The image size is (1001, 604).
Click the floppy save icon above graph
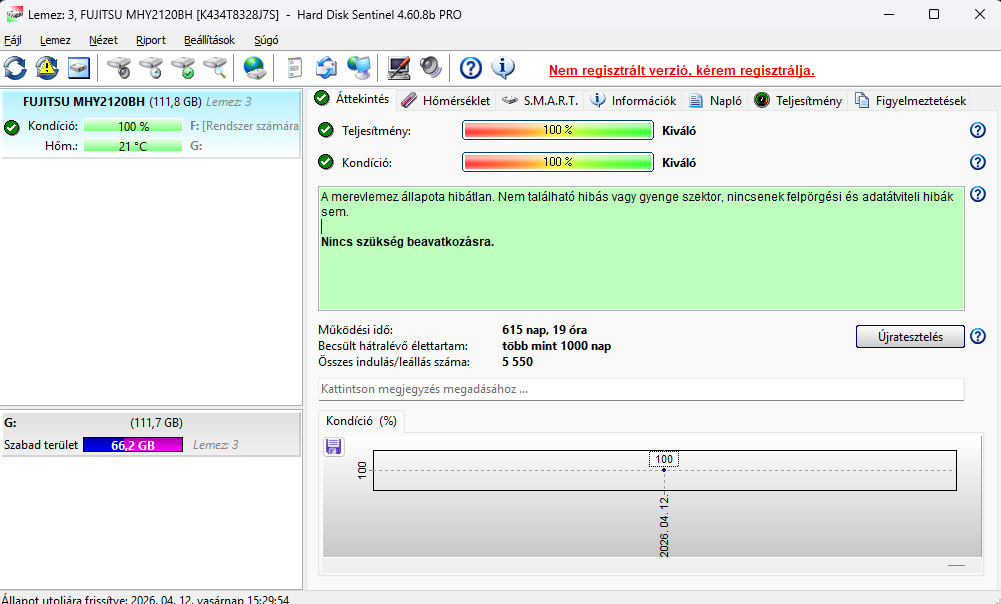333,446
